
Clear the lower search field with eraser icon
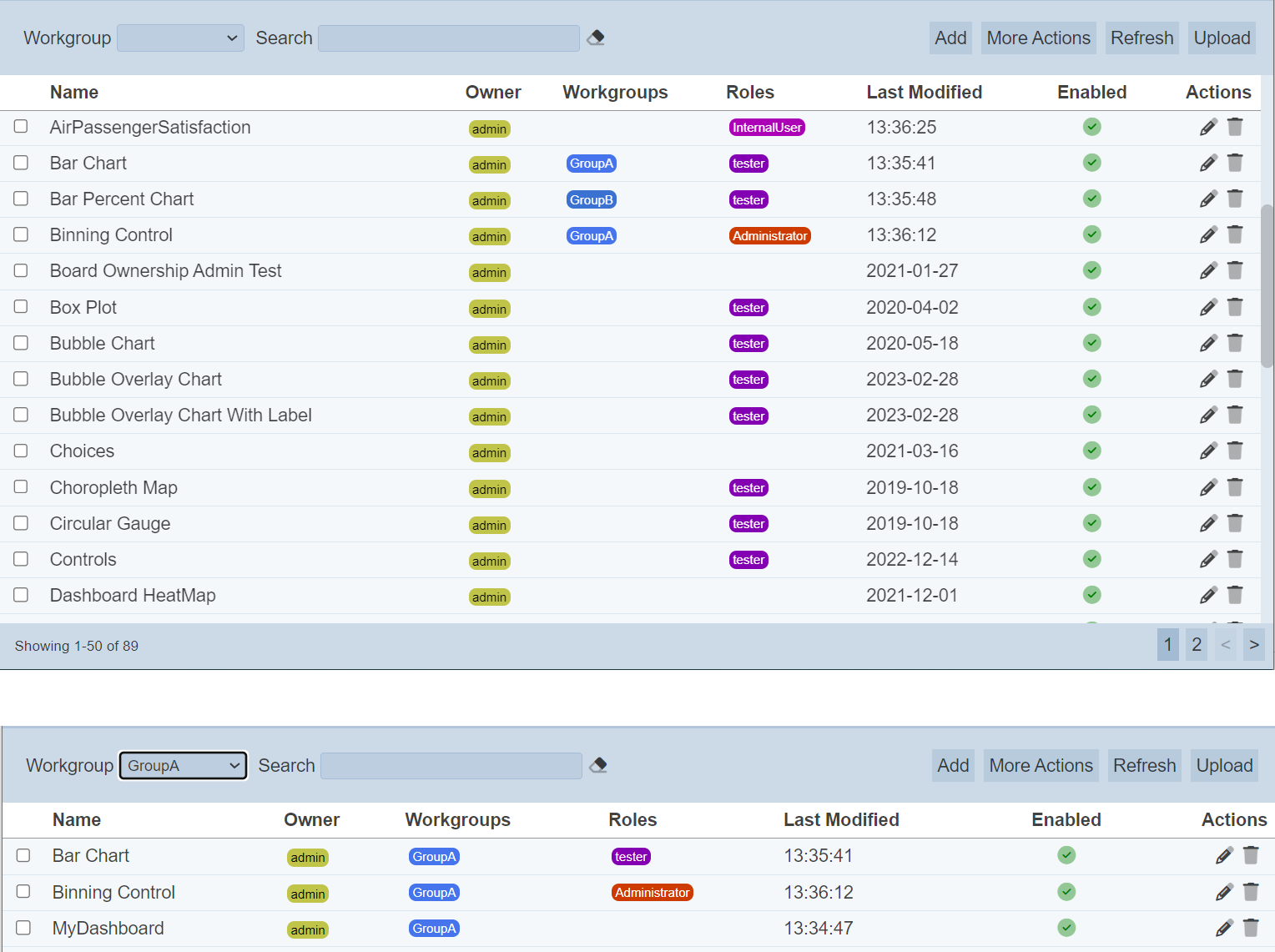coord(598,765)
